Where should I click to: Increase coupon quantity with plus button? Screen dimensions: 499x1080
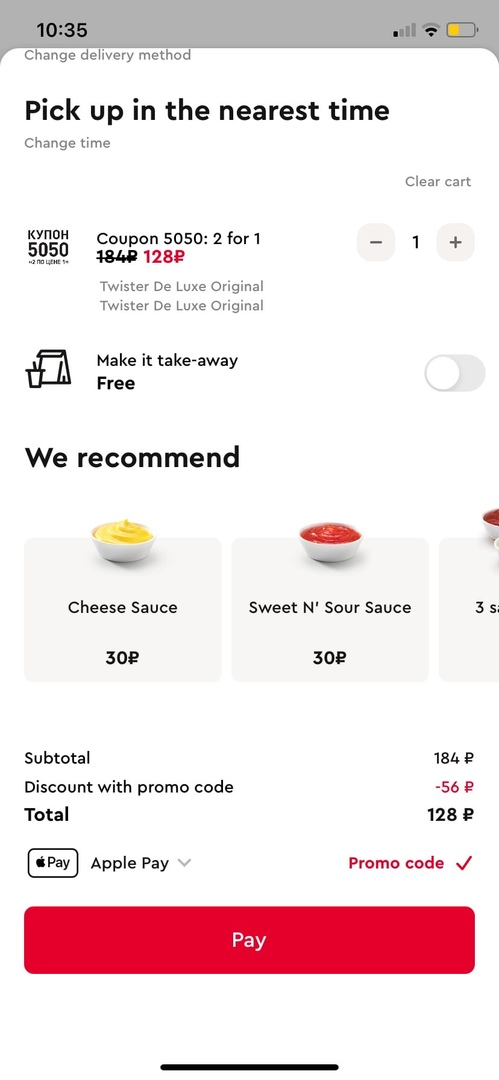[456, 242]
